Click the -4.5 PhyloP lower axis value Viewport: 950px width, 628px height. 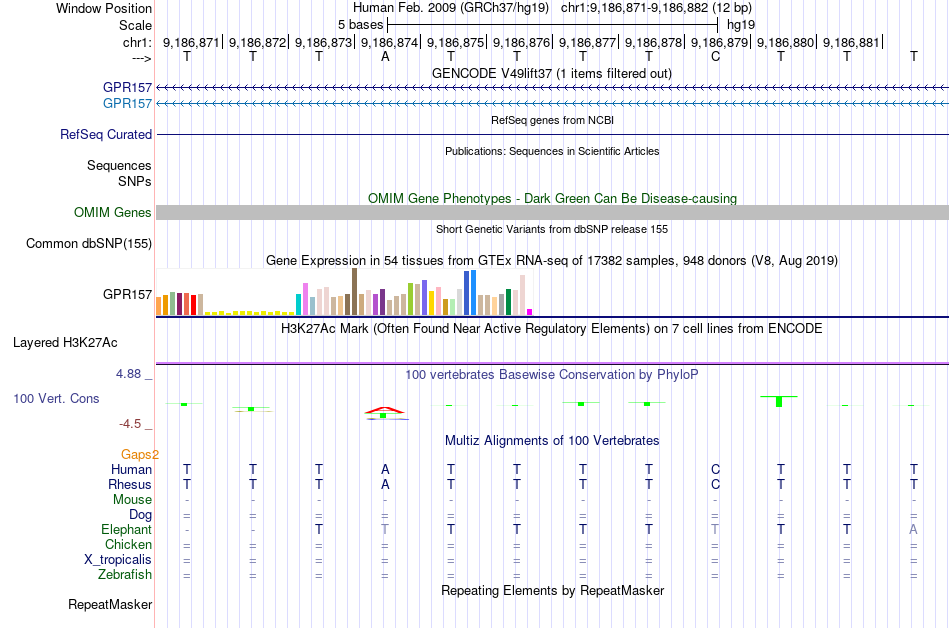130,424
